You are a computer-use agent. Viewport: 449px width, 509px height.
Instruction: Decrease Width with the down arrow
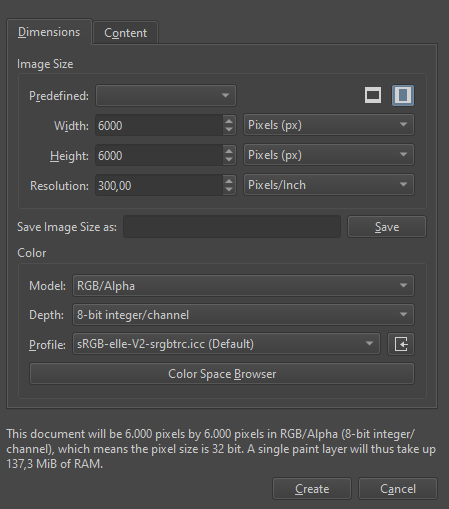[x=229, y=130]
